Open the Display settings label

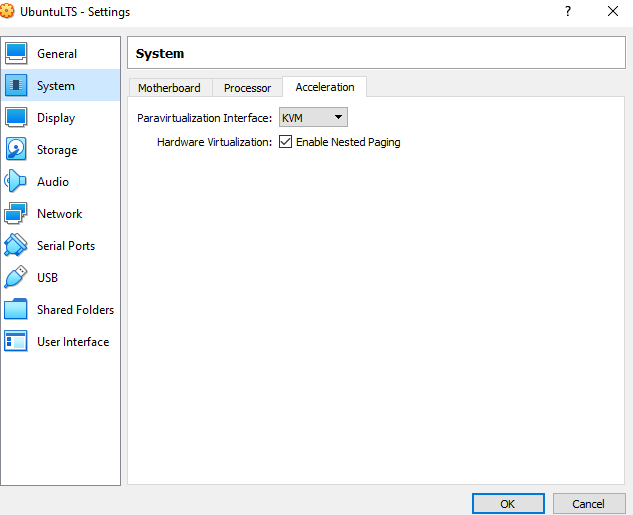coord(56,118)
